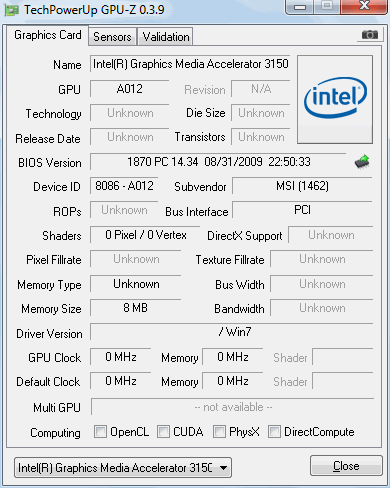Click the Intel vendor logo
The width and height of the screenshot is (390, 488).
pyautogui.click(x=335, y=99)
